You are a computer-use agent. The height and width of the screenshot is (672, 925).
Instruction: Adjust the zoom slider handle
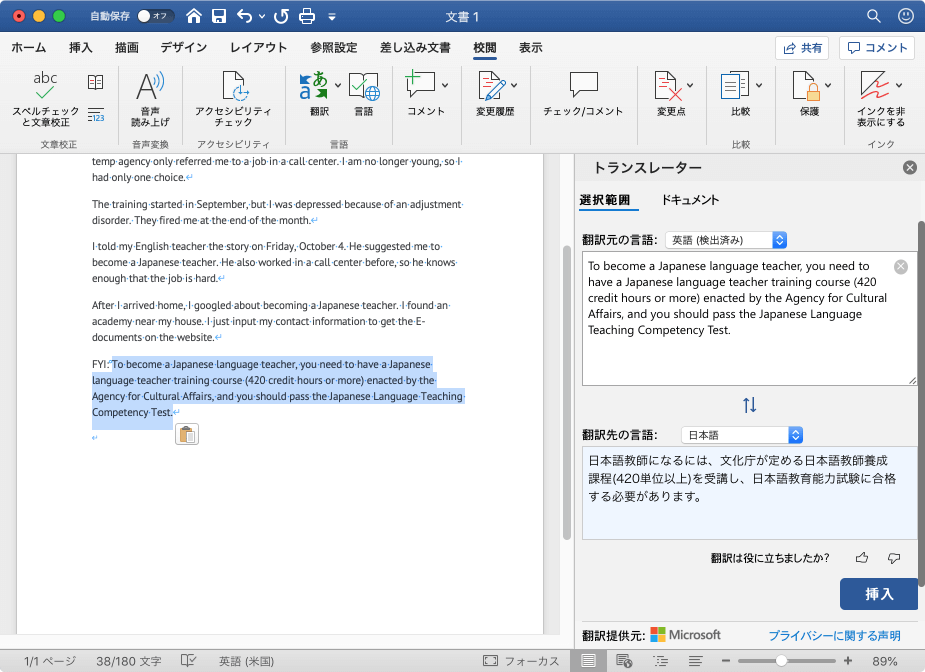781,661
